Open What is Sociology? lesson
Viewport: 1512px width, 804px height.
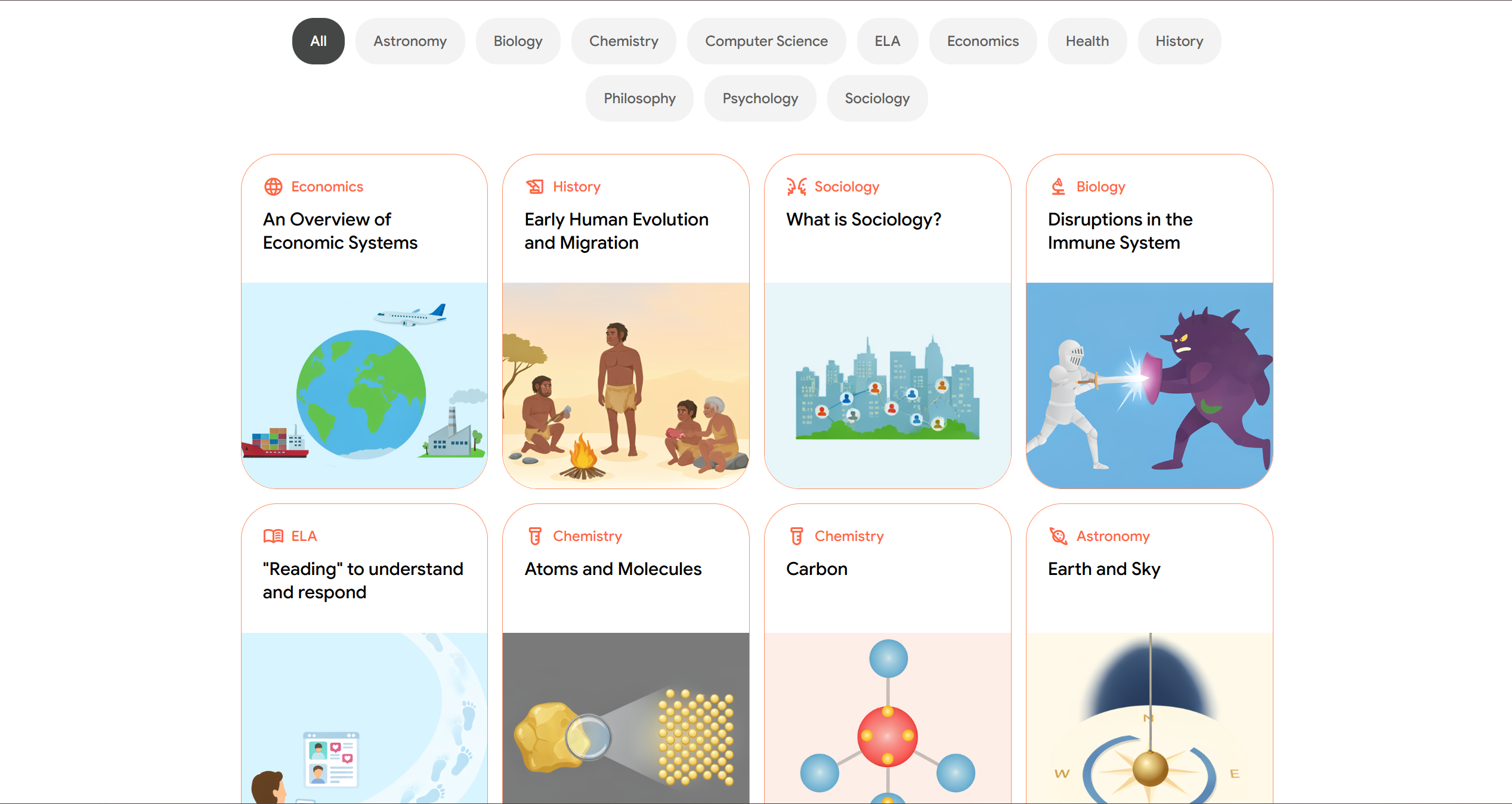tap(863, 219)
